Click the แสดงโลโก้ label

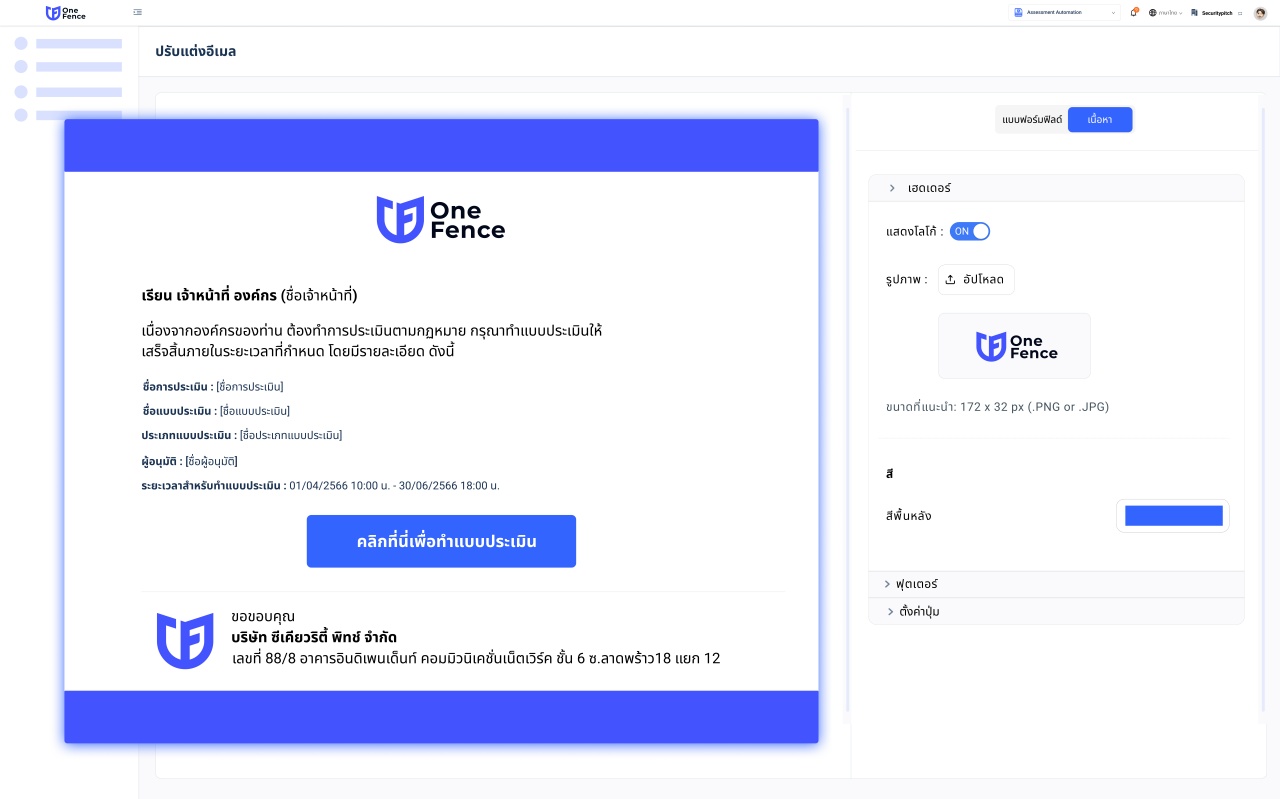click(x=915, y=231)
